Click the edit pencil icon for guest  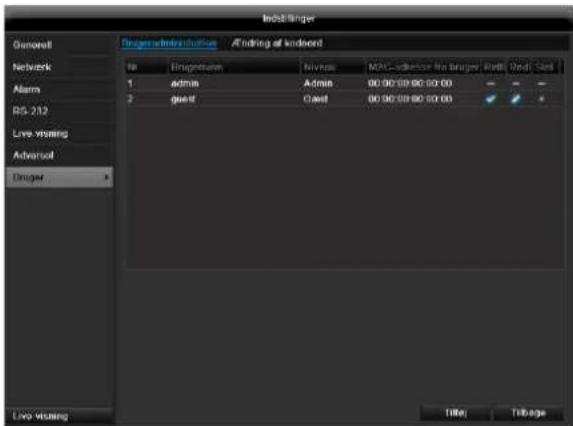coord(515,99)
